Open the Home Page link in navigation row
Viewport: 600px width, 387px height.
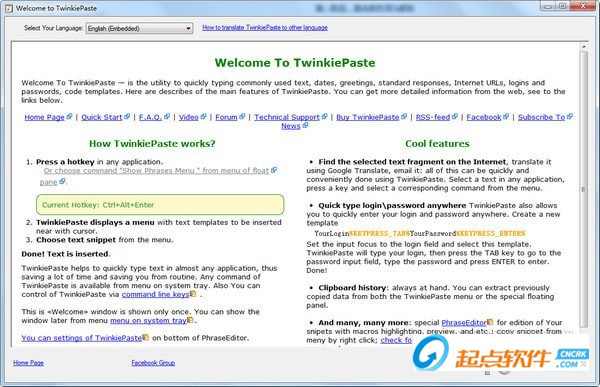coord(44,117)
